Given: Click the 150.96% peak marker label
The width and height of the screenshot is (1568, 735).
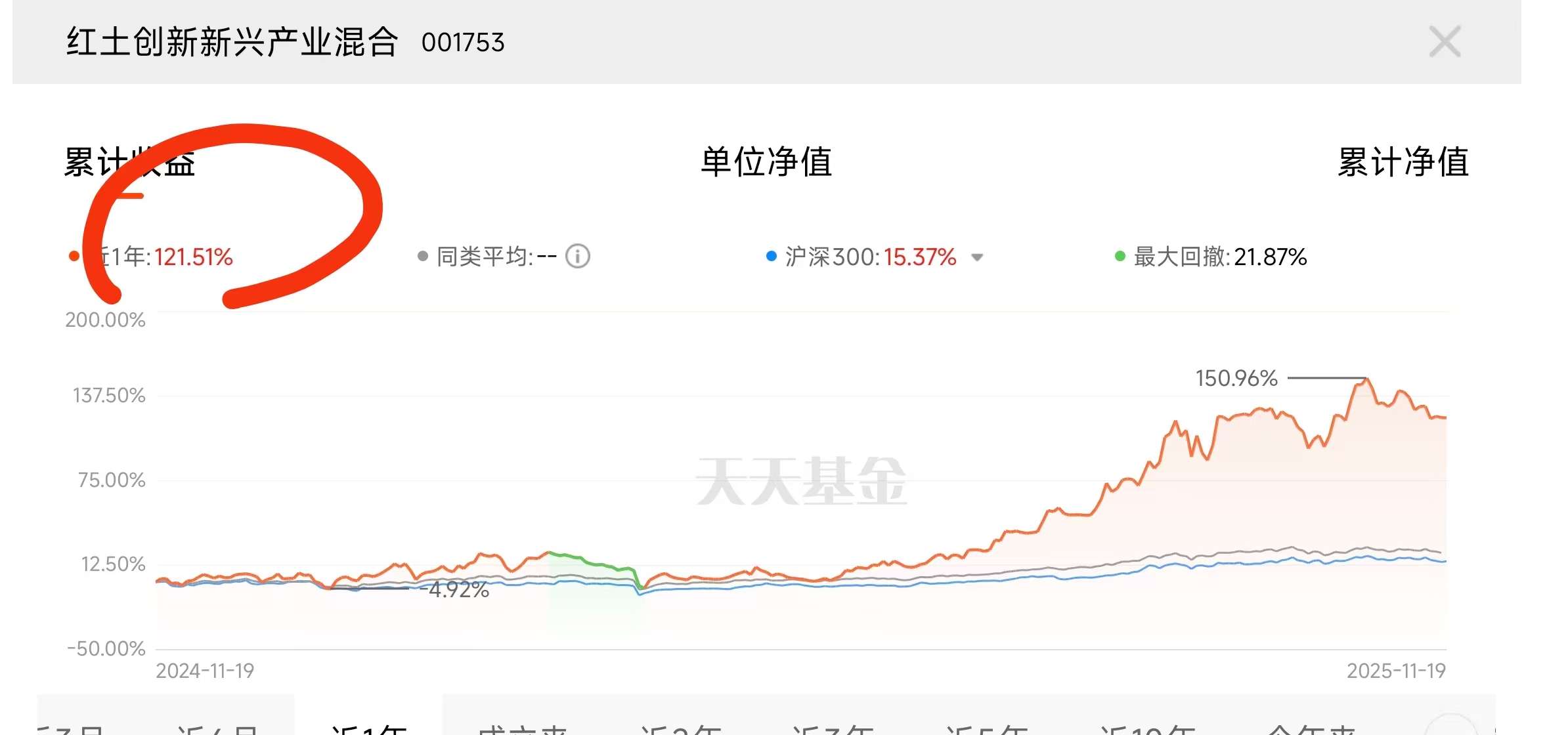Looking at the screenshot, I should pyautogui.click(x=1236, y=379).
